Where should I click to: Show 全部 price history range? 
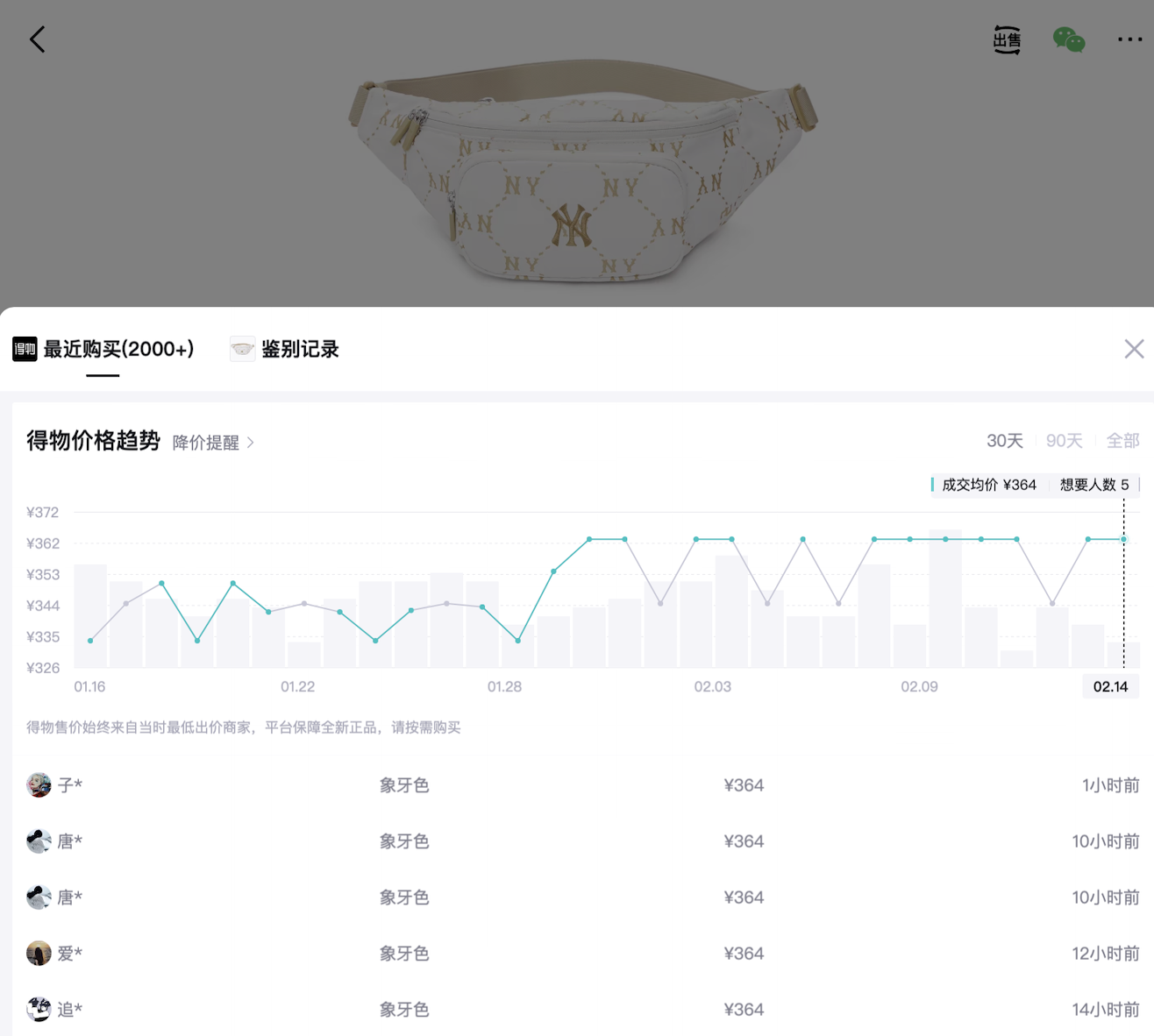pyautogui.click(x=1122, y=441)
